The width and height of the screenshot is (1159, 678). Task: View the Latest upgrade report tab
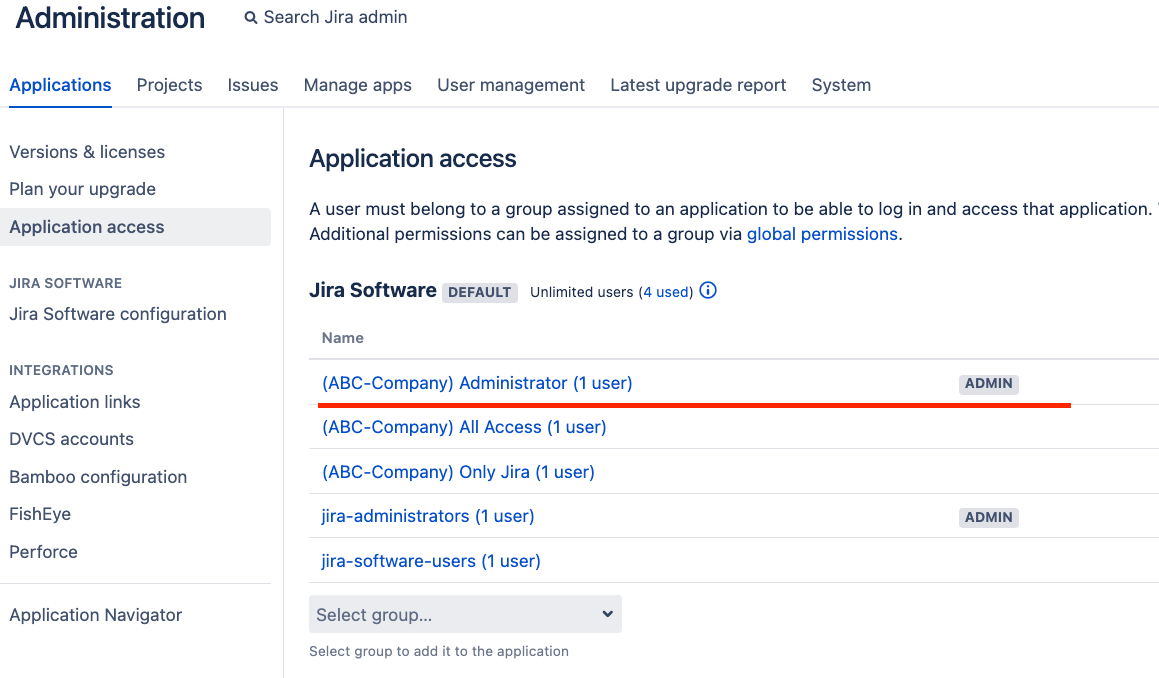coord(699,85)
